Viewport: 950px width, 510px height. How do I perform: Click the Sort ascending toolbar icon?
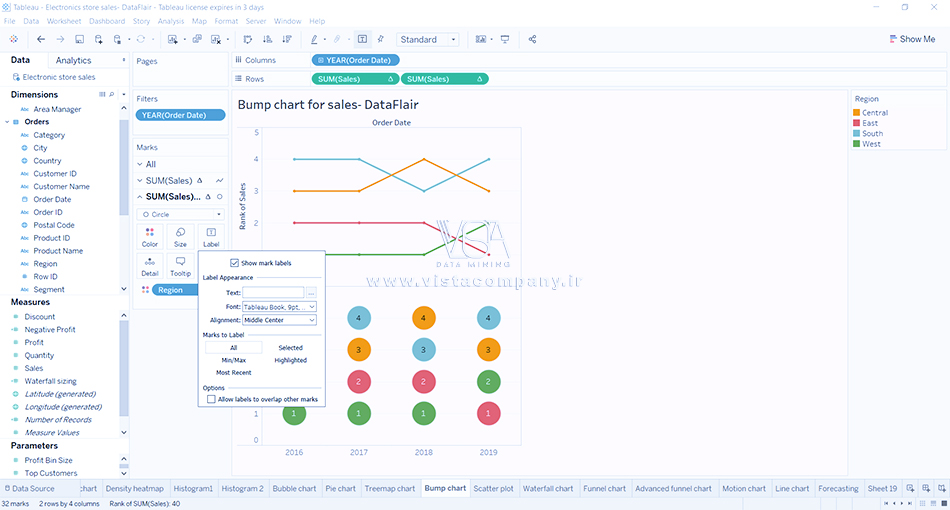(x=267, y=39)
